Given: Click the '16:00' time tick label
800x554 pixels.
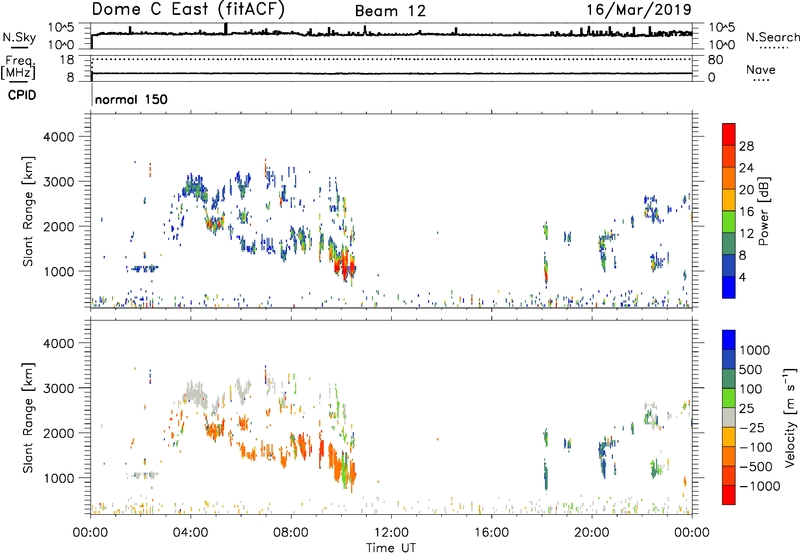Looking at the screenshot, I should [x=491, y=533].
